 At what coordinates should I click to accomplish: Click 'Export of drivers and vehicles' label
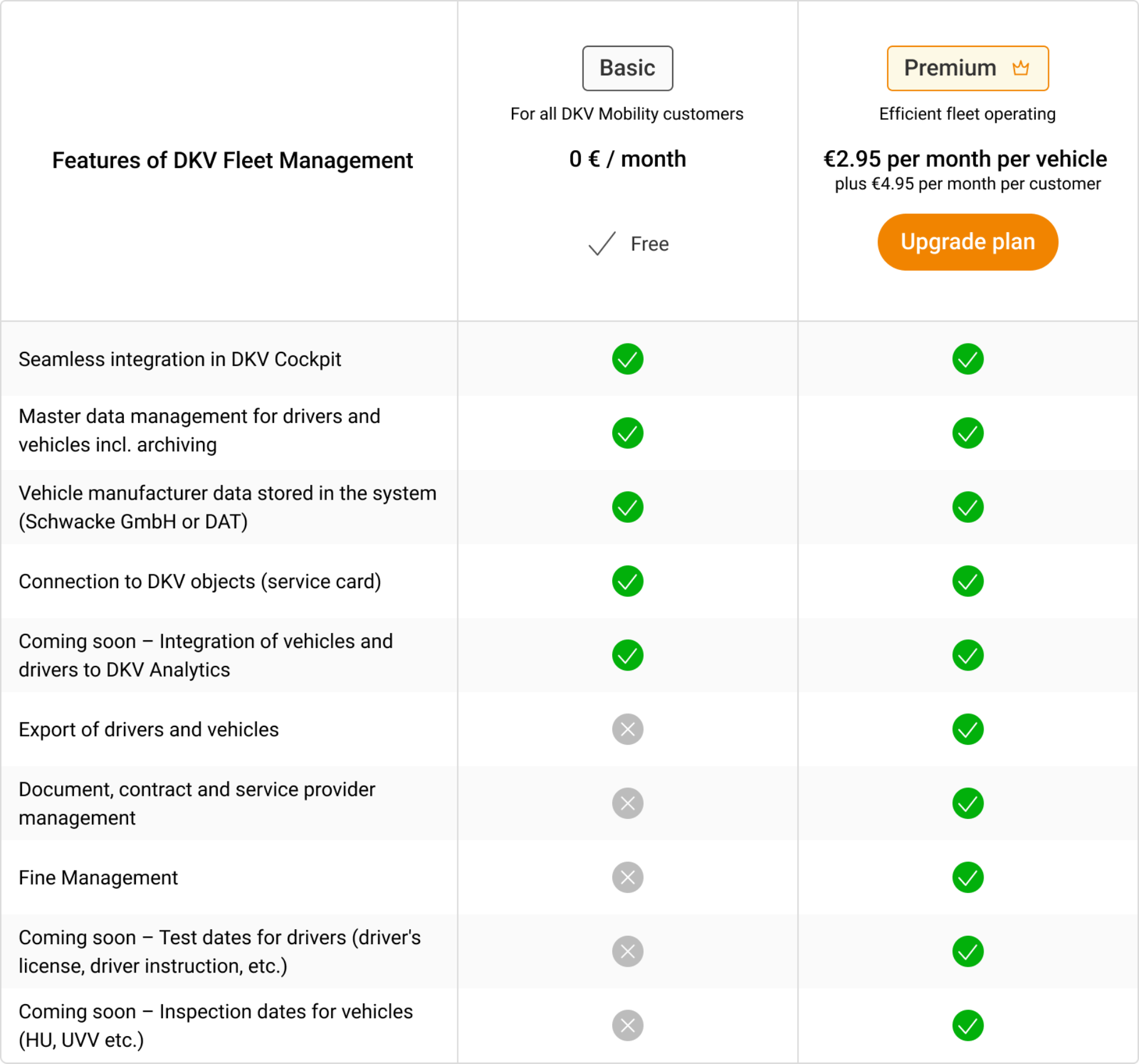pos(148,729)
